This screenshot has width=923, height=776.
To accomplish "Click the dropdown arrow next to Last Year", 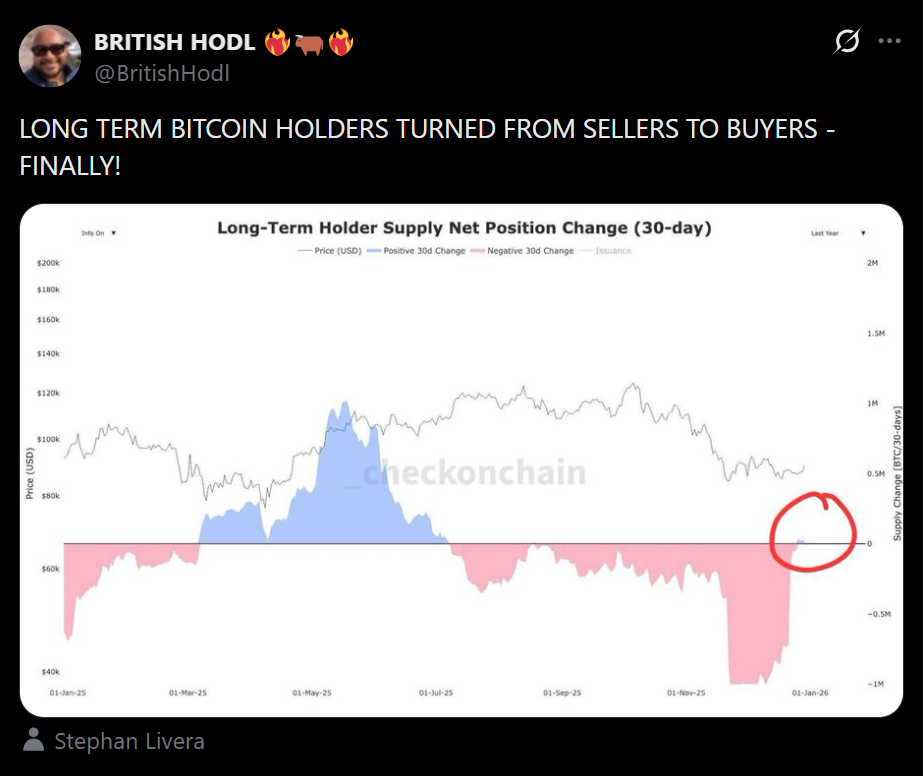I will 862,233.
